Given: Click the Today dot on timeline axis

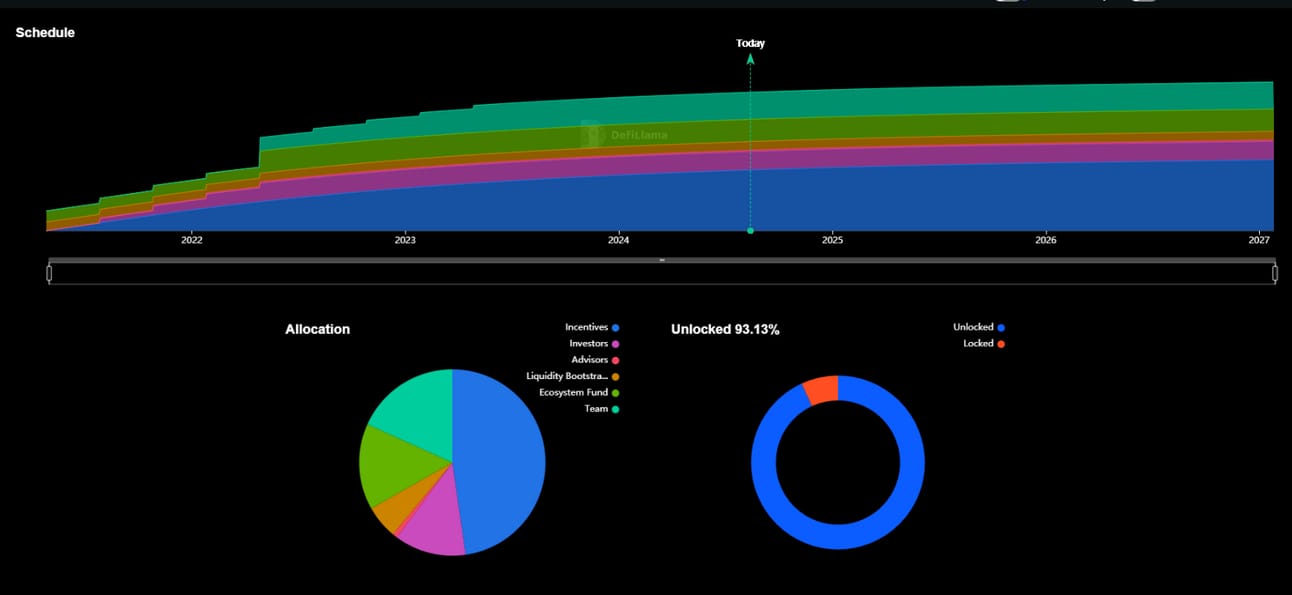Looking at the screenshot, I should click(750, 231).
